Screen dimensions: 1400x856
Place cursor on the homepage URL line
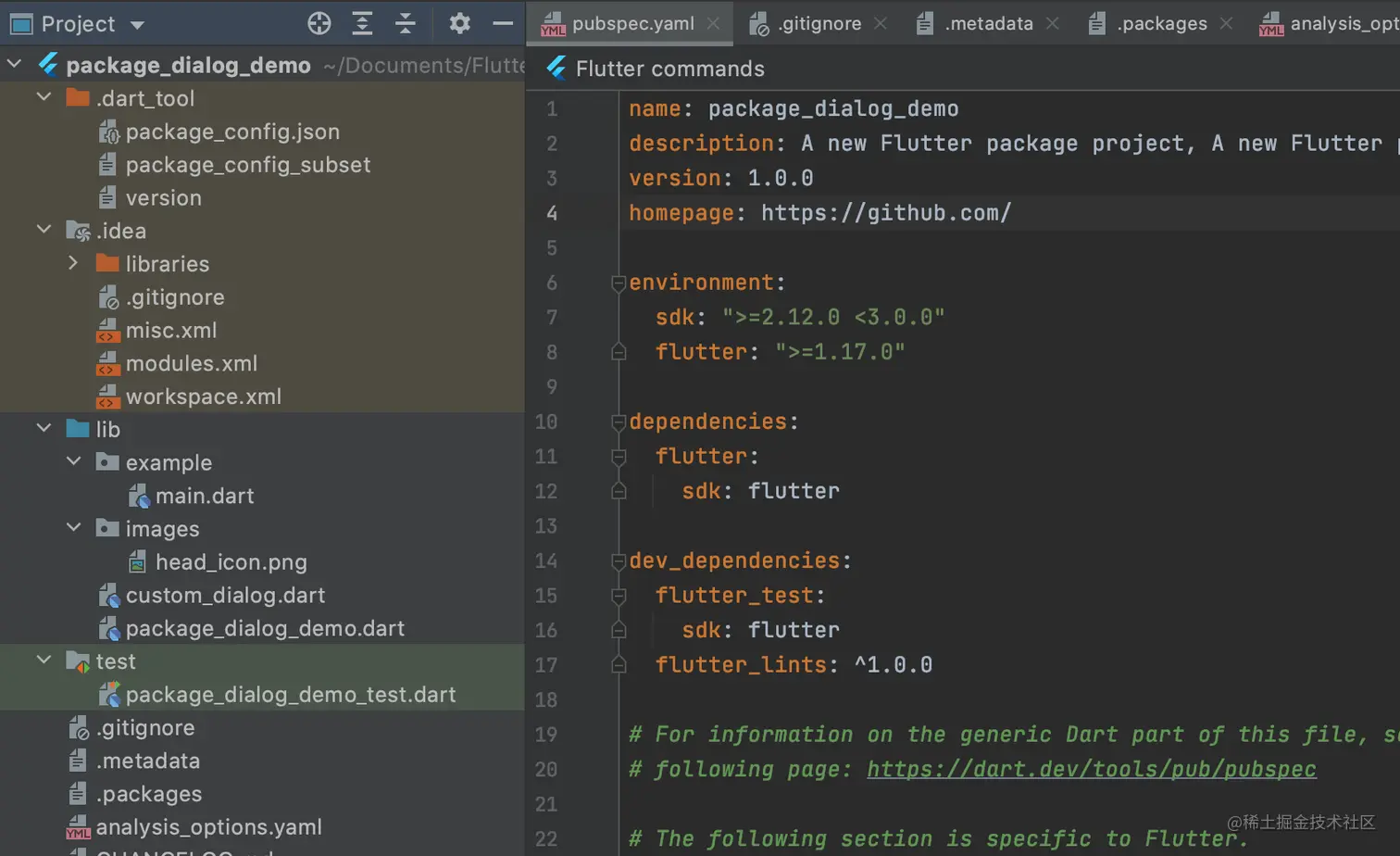pyautogui.click(x=819, y=213)
